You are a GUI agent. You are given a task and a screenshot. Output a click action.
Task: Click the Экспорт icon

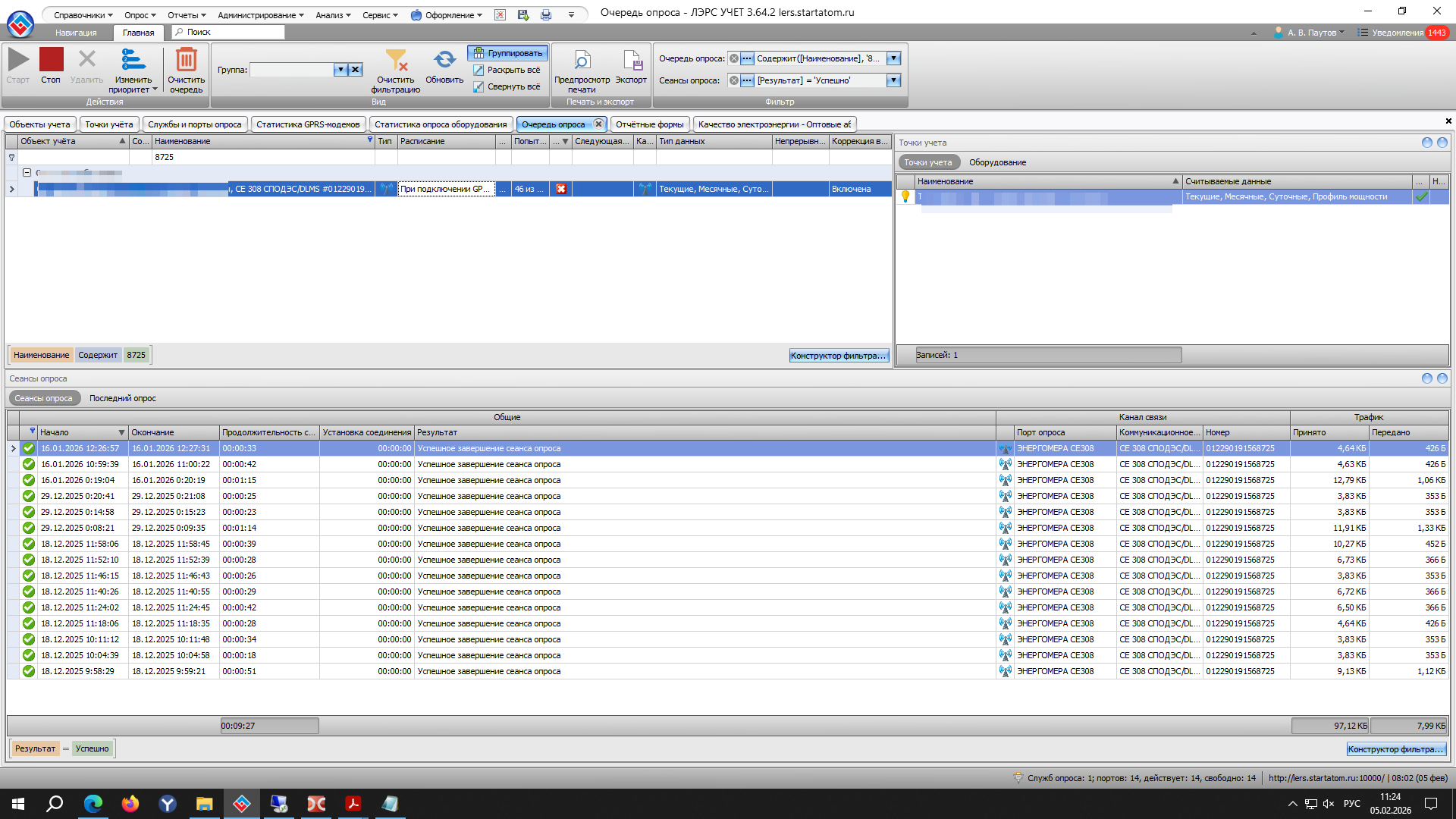pos(631,61)
